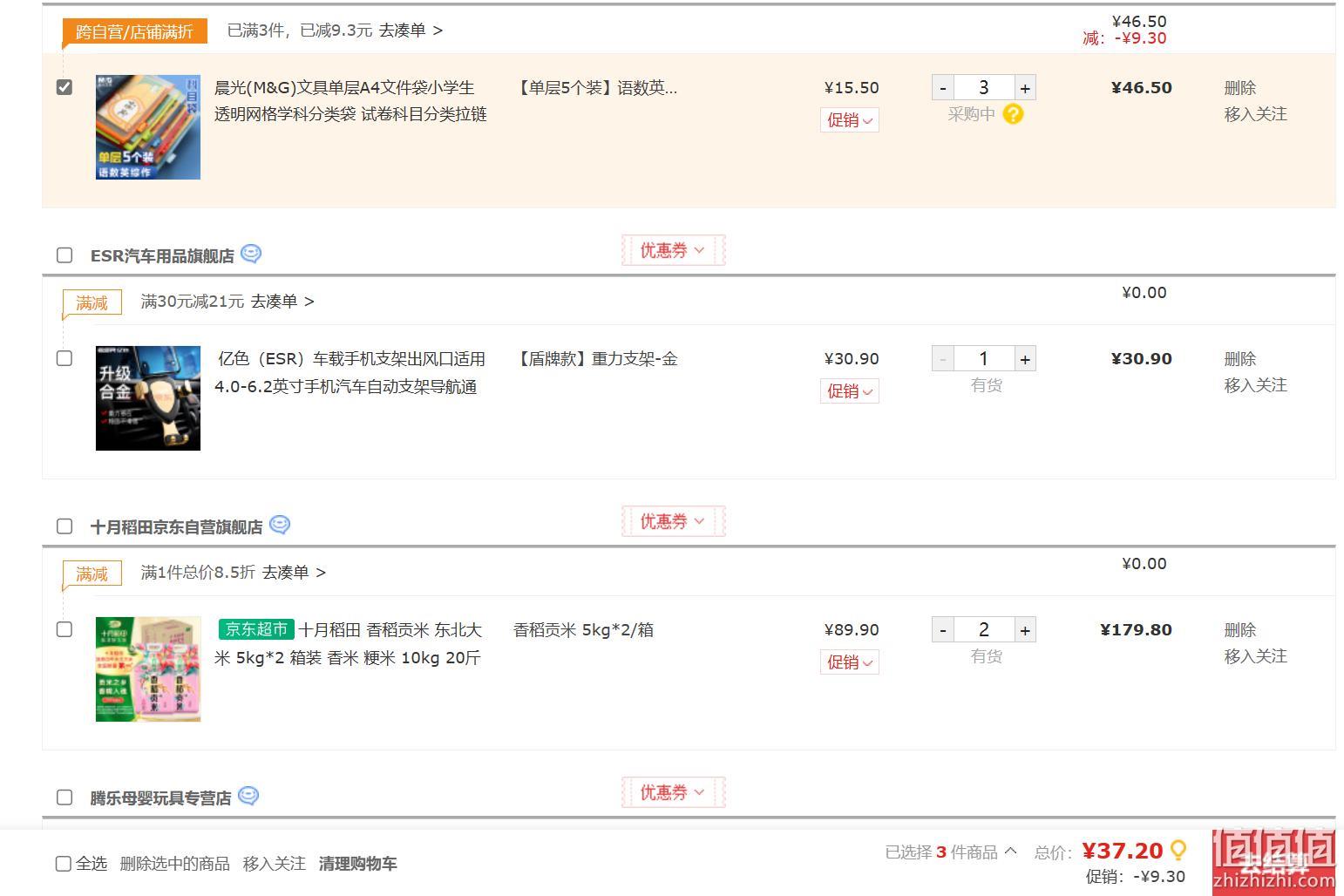Click 移入关注 in bottom bar

pyautogui.click(x=275, y=864)
